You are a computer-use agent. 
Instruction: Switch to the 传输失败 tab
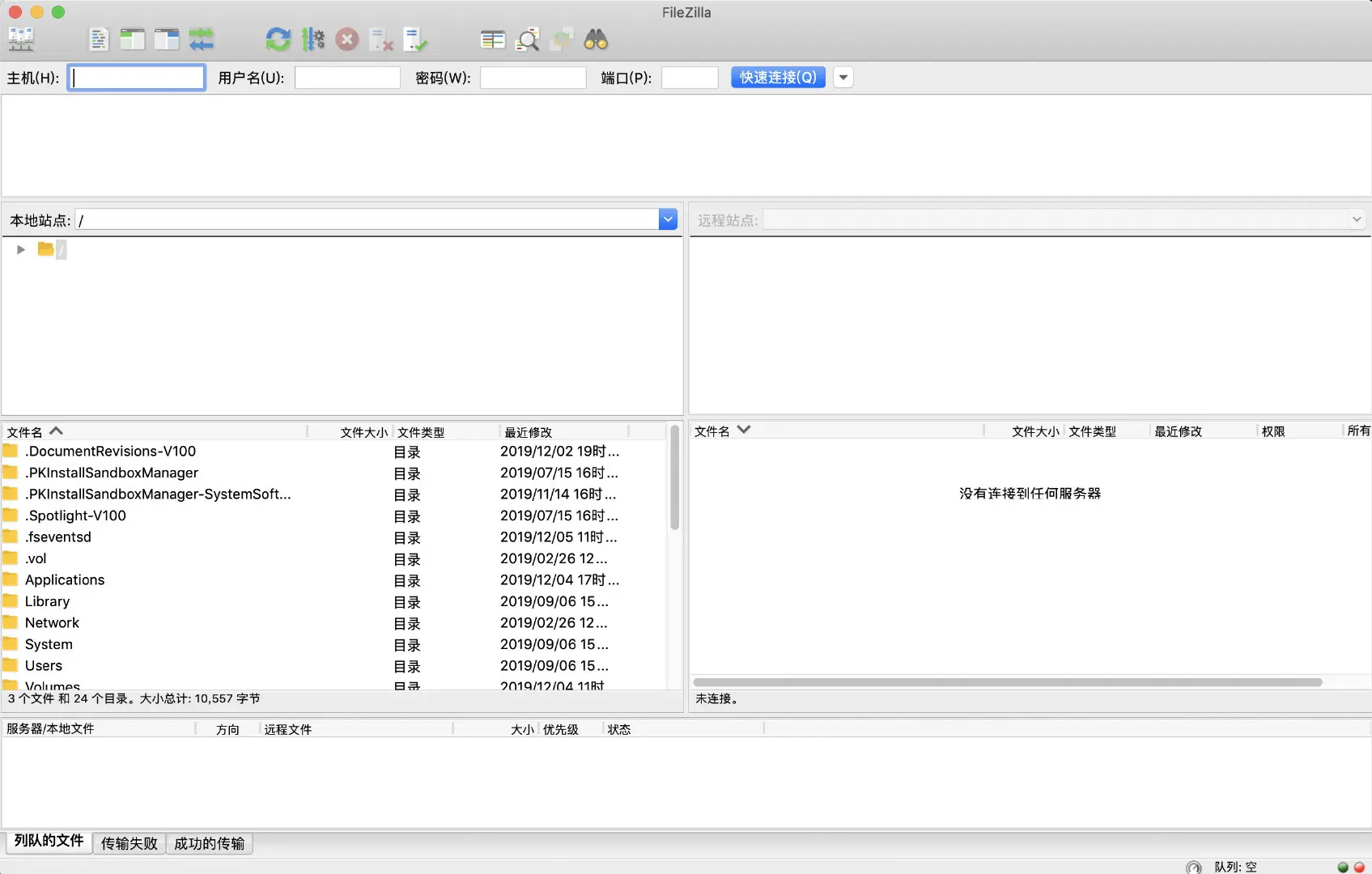(x=130, y=843)
